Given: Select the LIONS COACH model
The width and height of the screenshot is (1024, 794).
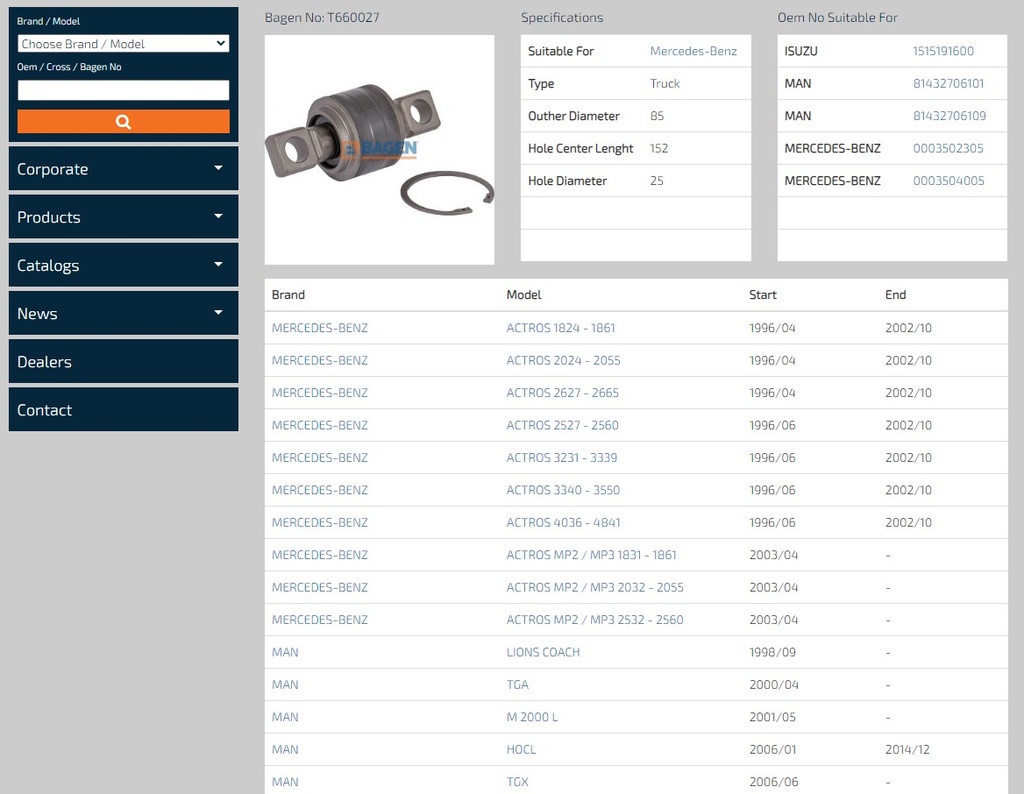Looking at the screenshot, I should pyautogui.click(x=543, y=652).
